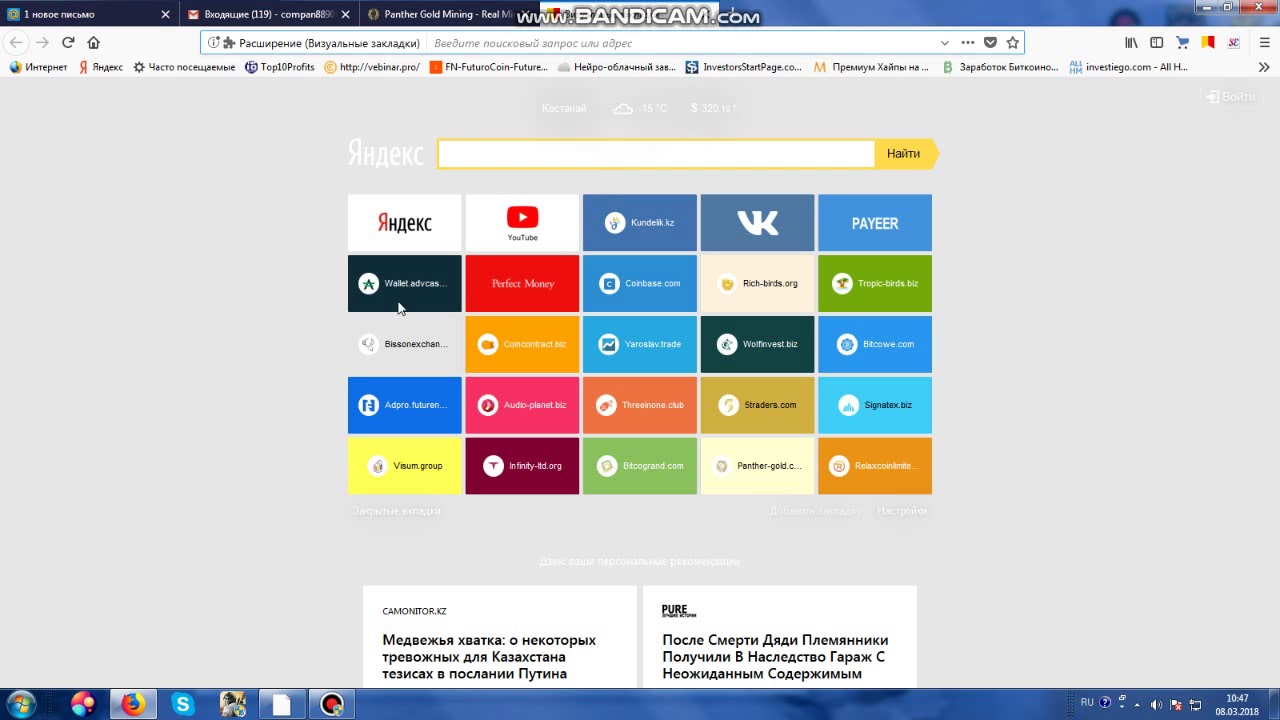Open the 'Заработок Биткоино' bookmark
The image size is (1280, 720).
(x=999, y=67)
